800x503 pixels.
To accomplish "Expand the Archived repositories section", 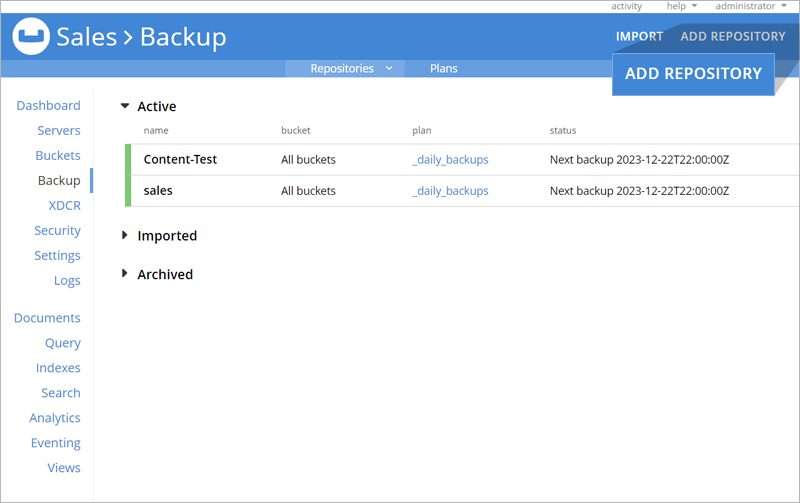I will coord(124,273).
